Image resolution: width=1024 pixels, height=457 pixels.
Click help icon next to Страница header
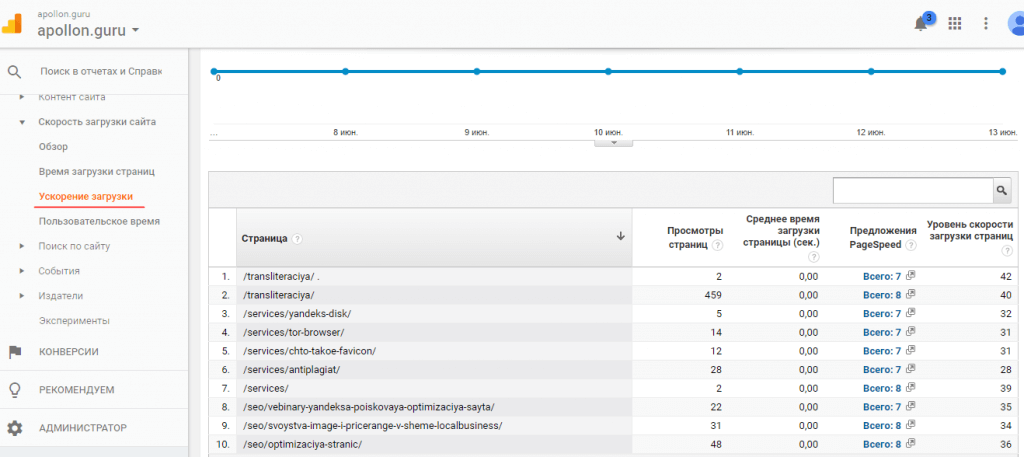click(x=297, y=239)
